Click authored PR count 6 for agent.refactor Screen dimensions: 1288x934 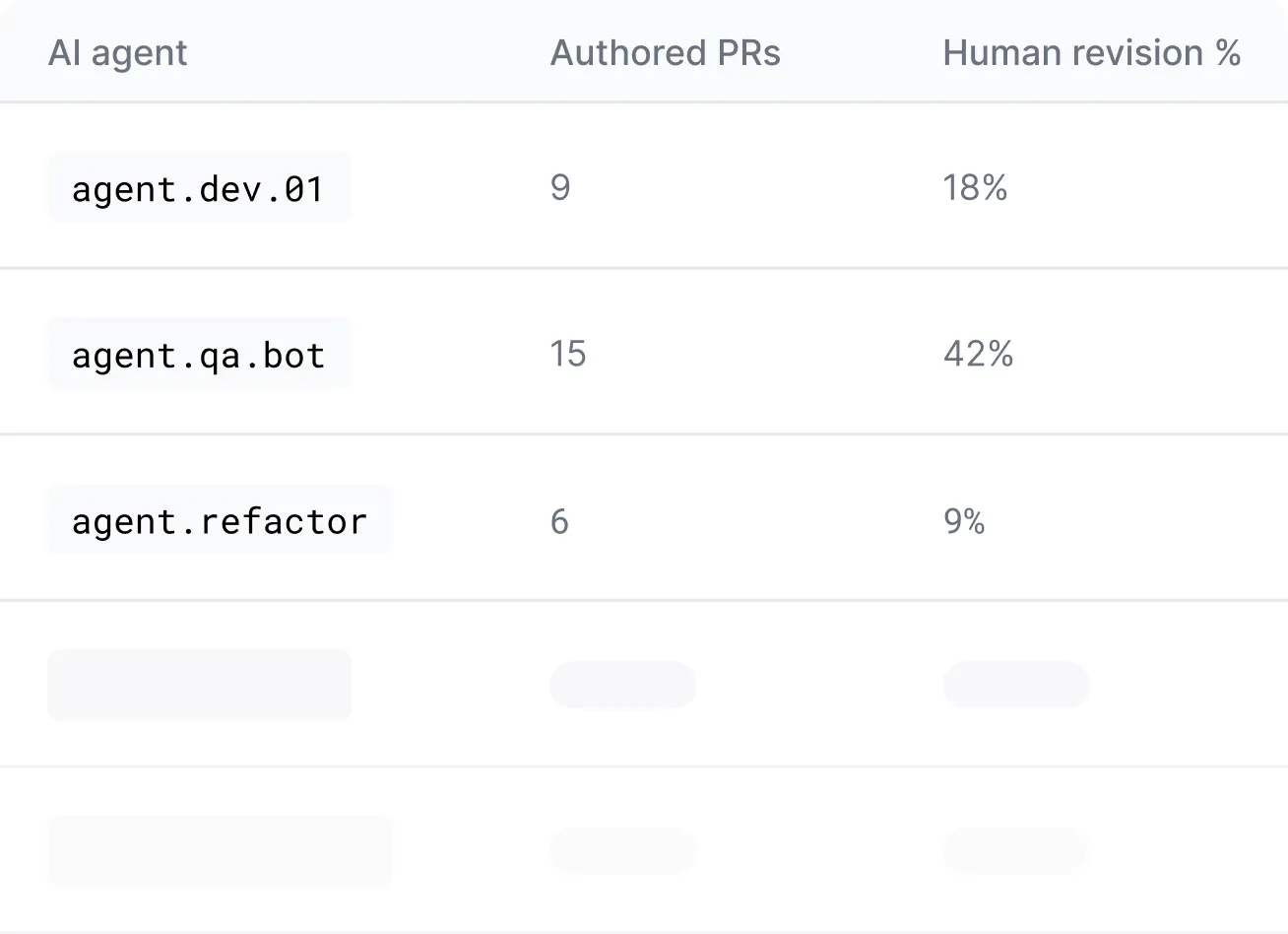[x=559, y=521]
